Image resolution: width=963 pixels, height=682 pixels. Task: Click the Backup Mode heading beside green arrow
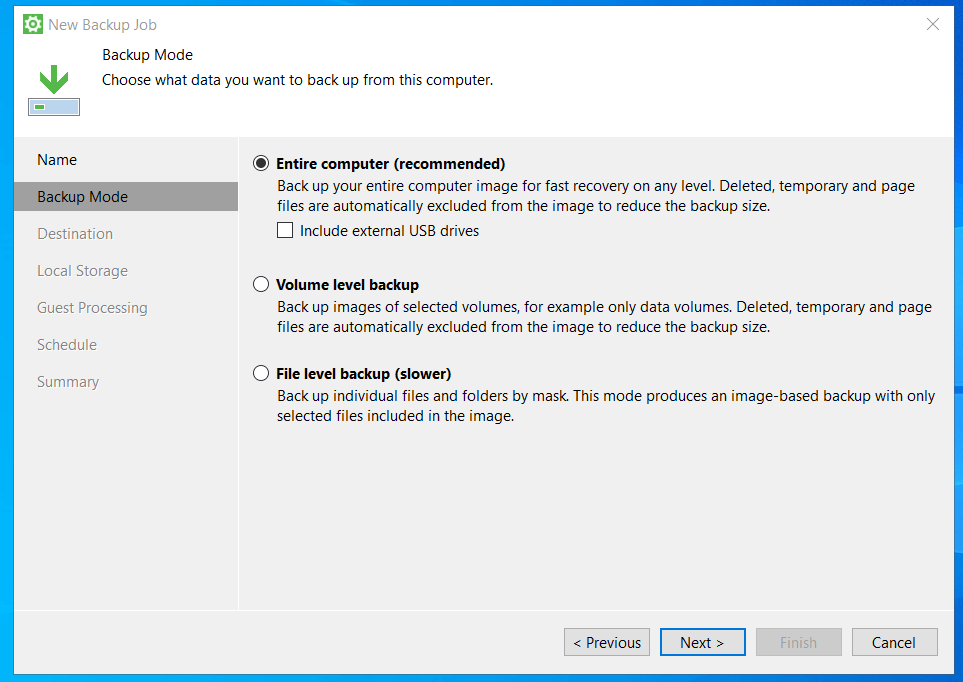147,55
